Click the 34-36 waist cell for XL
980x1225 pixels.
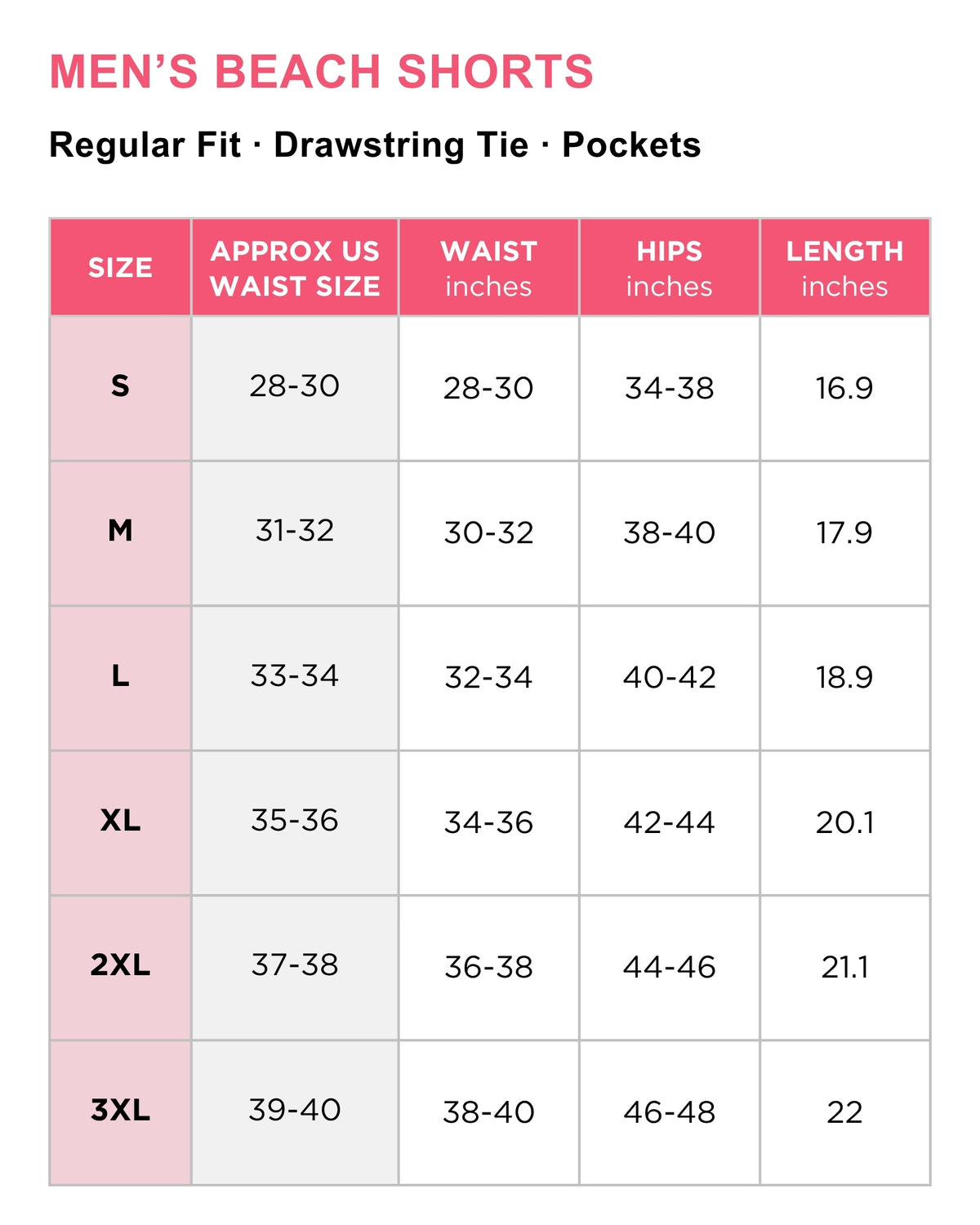pos(488,822)
